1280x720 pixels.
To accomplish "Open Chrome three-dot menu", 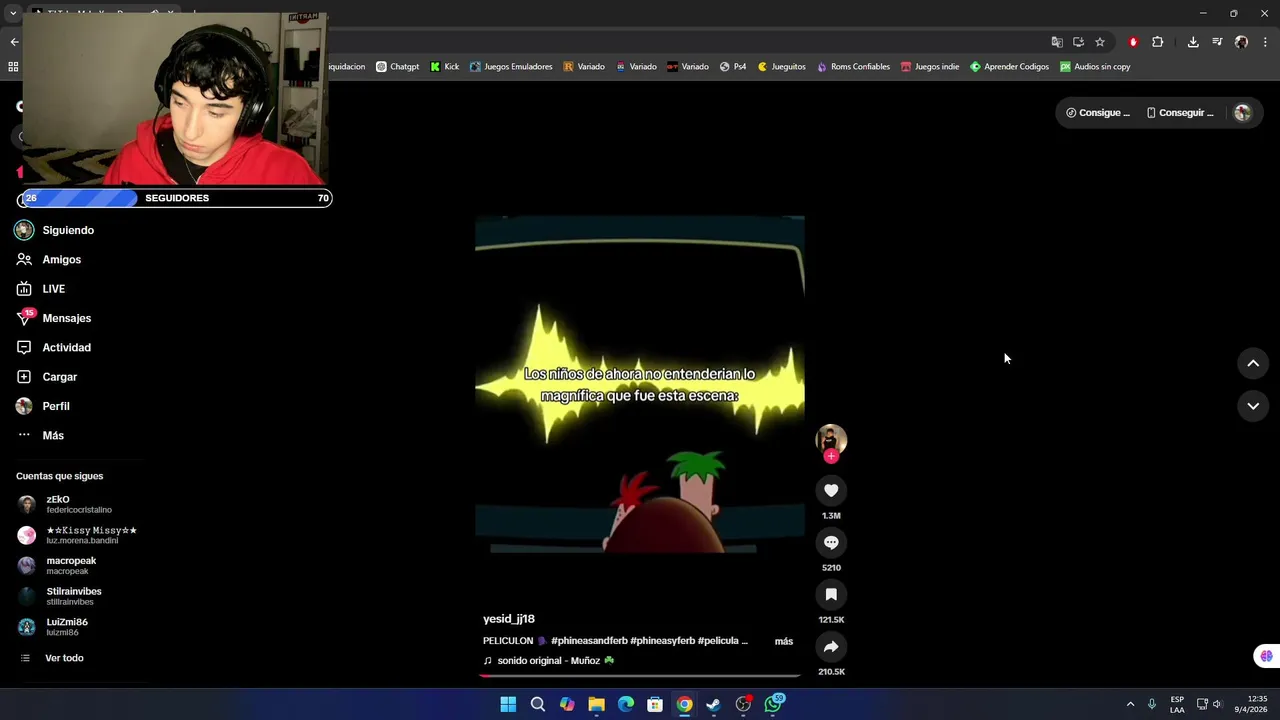I will [1265, 42].
